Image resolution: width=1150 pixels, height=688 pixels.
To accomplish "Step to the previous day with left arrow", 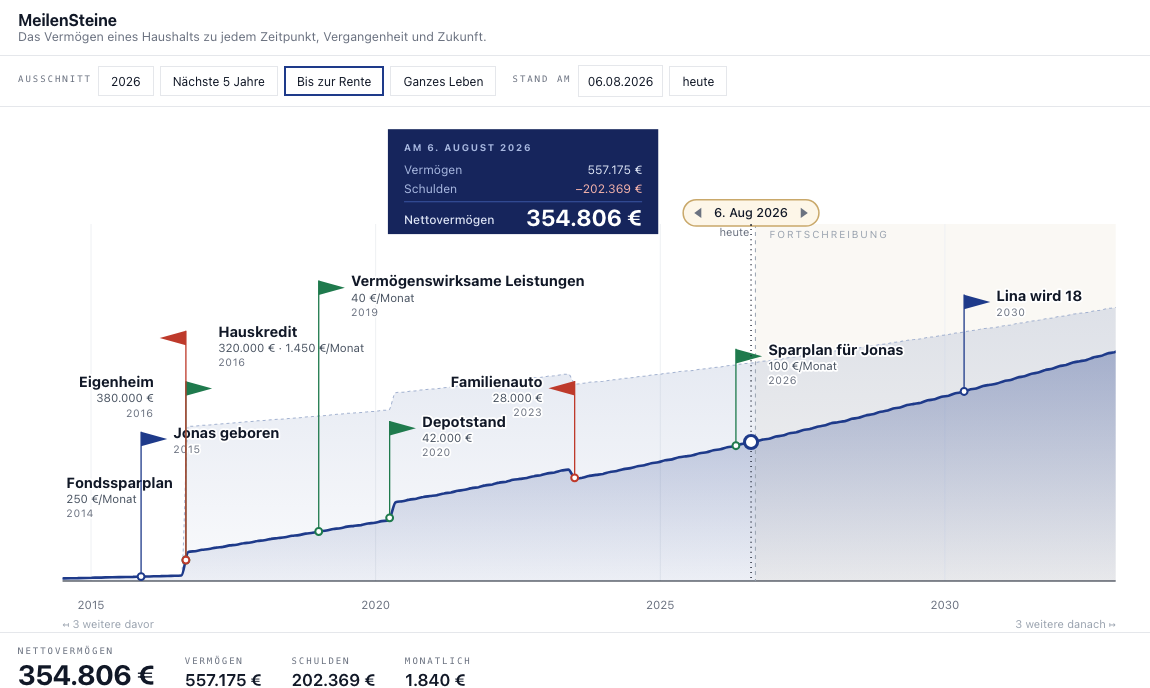I will [x=697, y=213].
